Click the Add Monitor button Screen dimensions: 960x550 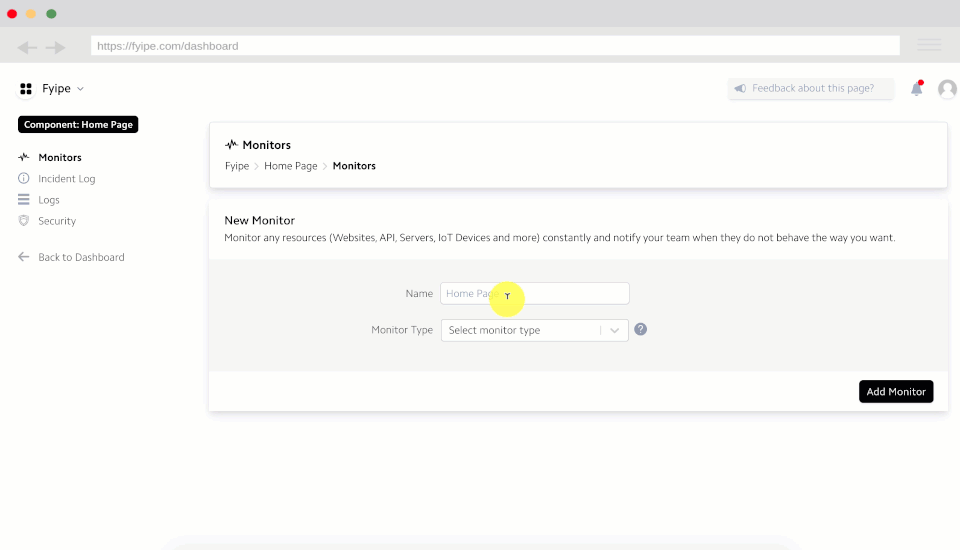[896, 391]
